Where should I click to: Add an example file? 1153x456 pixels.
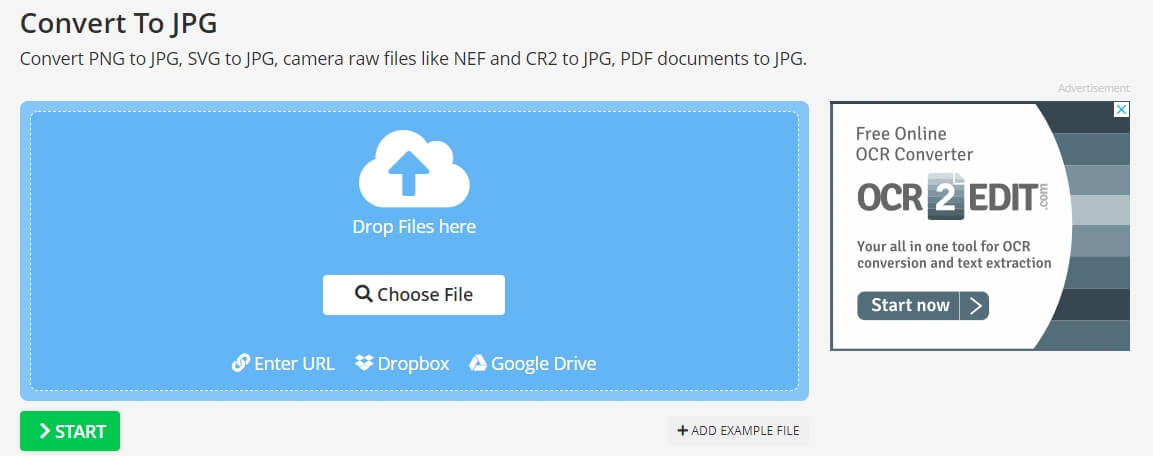pos(738,431)
